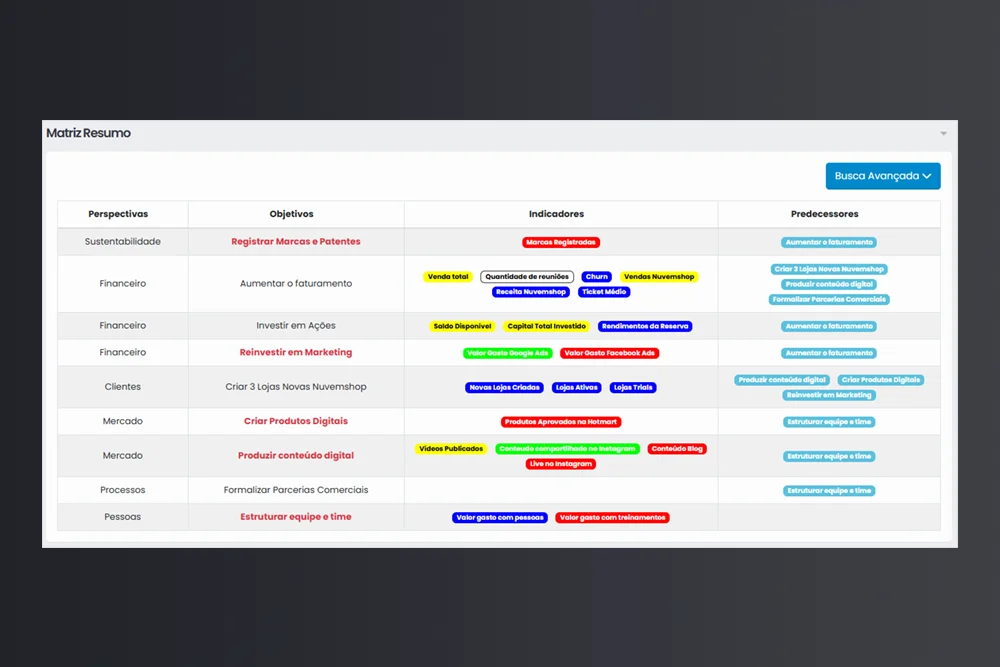Click the Matriz Resumo panel title
This screenshot has width=1000, height=667.
(88, 133)
